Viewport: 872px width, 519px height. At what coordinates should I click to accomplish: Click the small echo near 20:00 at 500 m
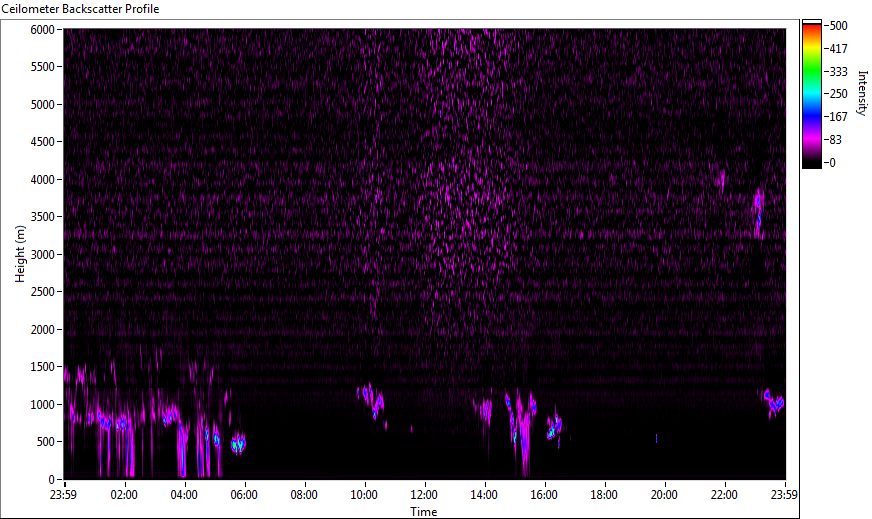[x=656, y=438]
